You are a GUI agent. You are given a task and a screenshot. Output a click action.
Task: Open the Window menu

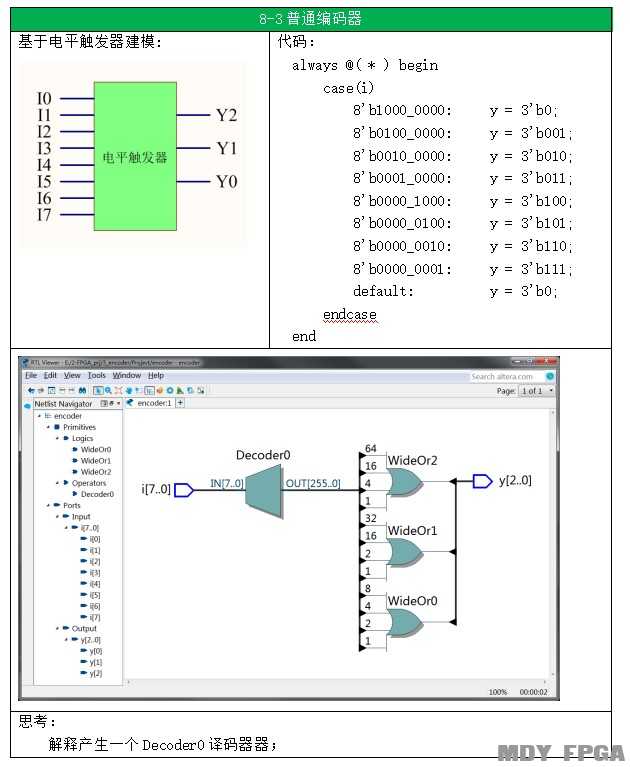coord(127,375)
